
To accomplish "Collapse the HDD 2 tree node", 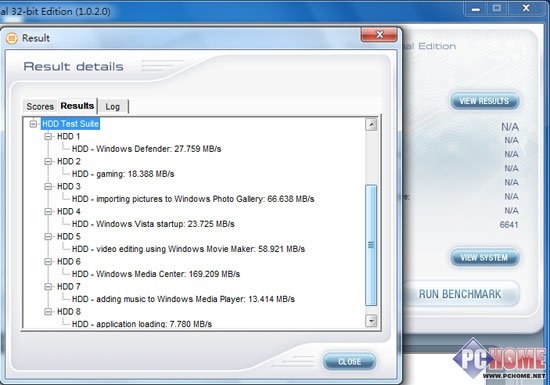I will [x=48, y=161].
